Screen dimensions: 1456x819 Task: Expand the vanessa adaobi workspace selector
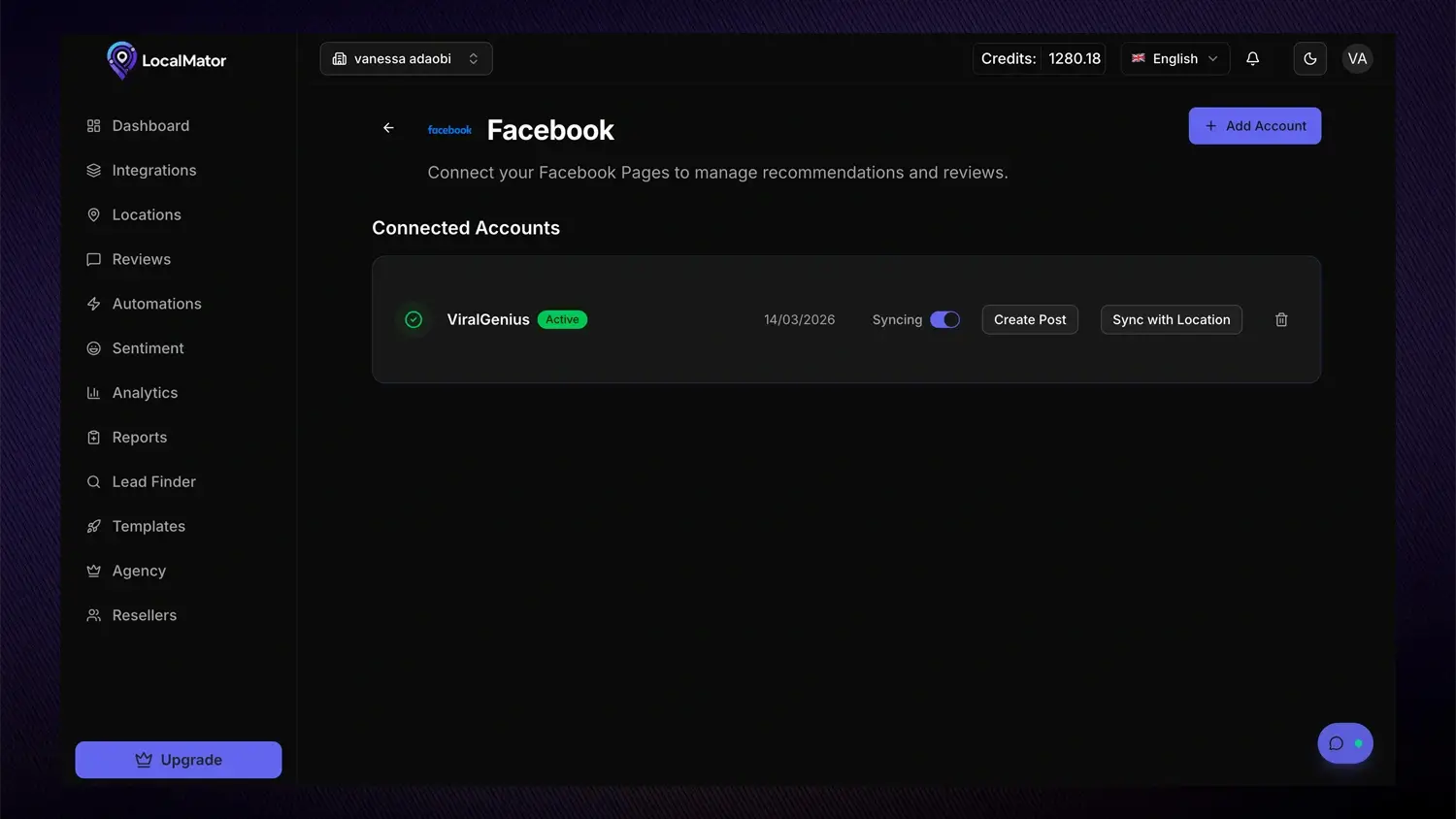406,59
